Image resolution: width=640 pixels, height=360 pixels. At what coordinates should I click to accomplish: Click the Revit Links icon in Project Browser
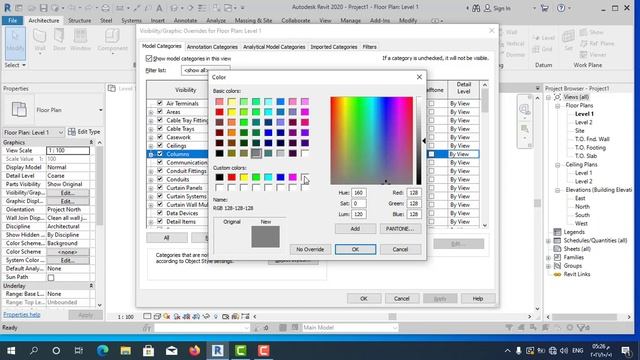(557, 274)
